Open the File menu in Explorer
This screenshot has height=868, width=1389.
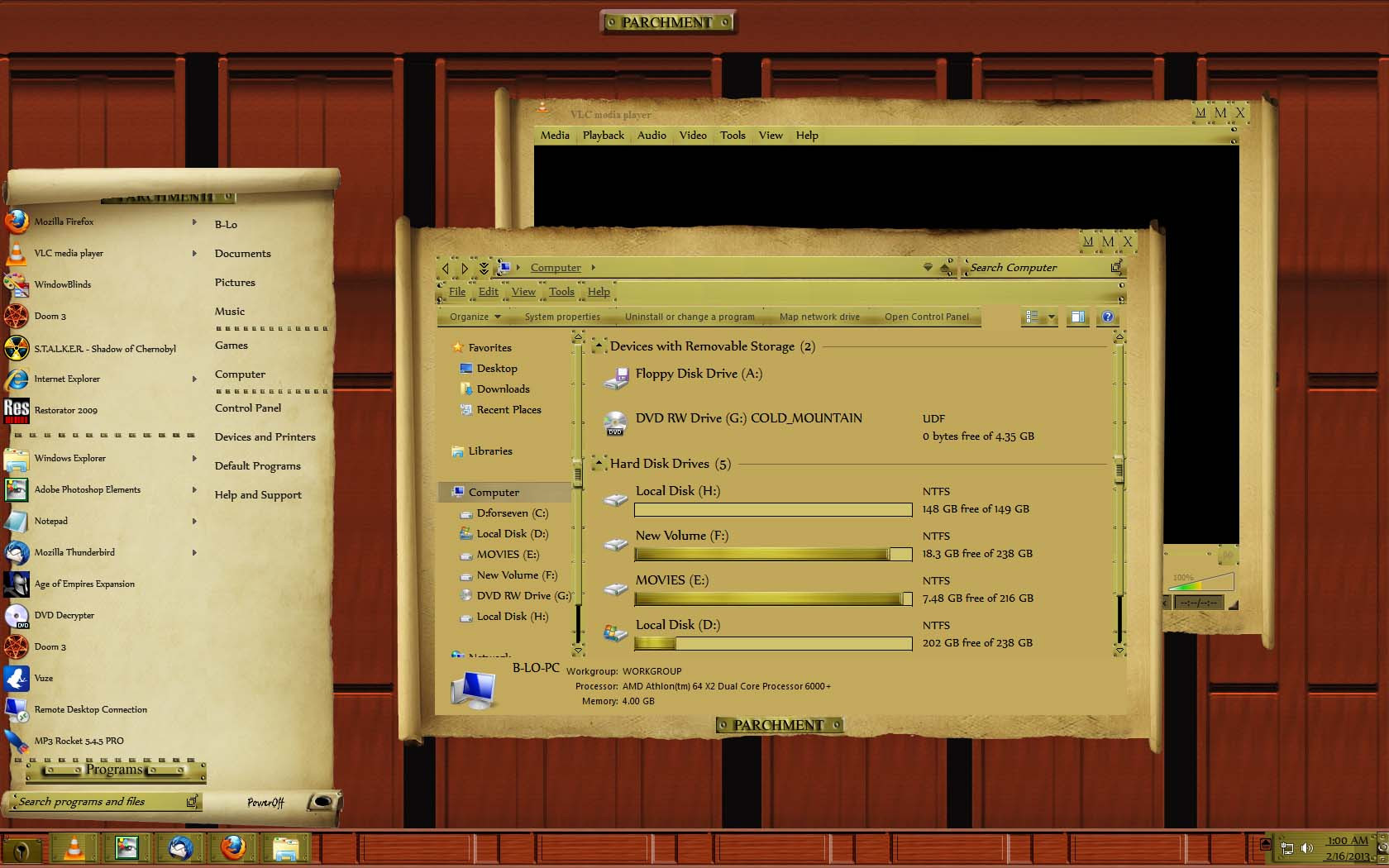pos(457,292)
